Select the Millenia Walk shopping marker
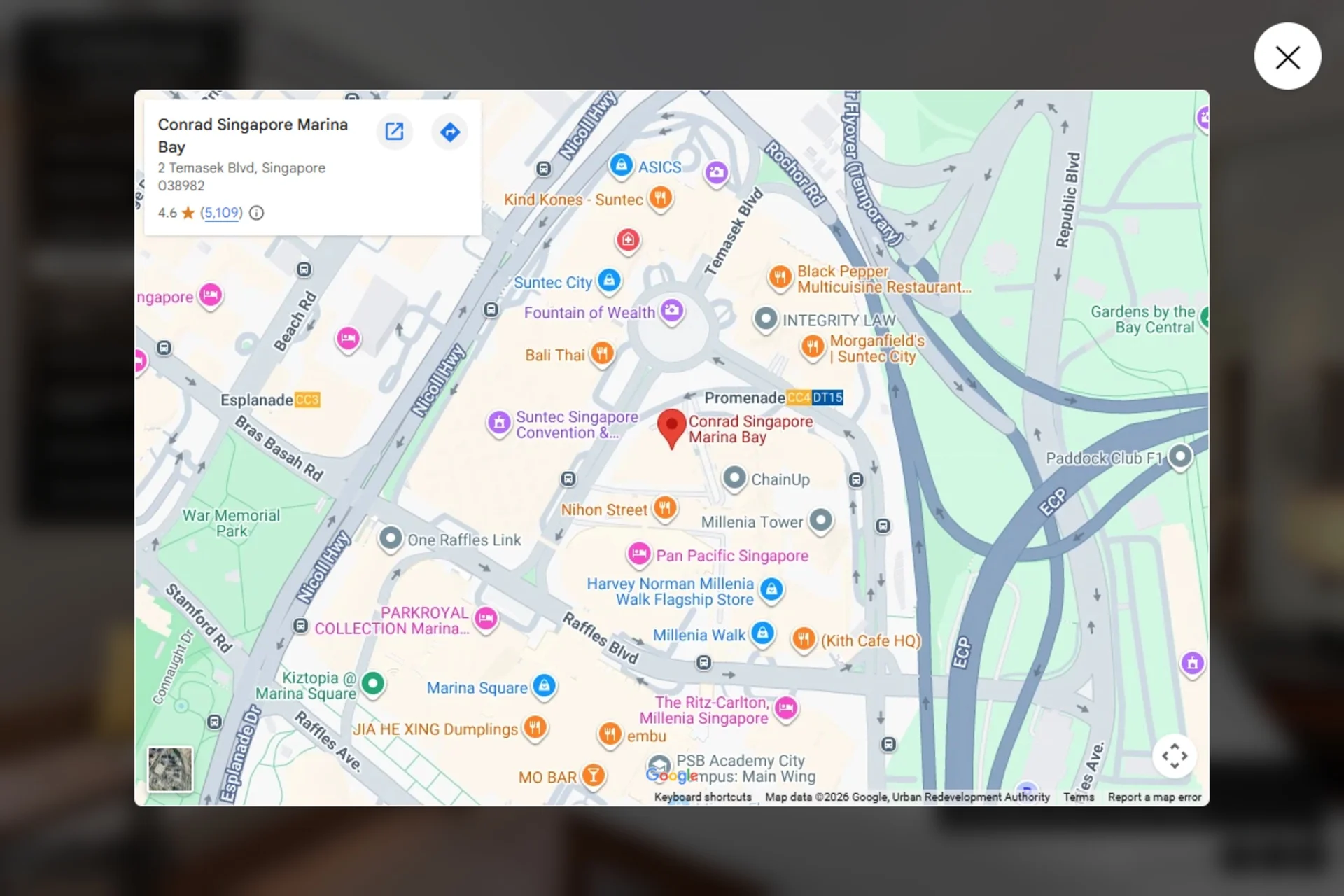Screen dimensions: 1344x896 [x=763, y=633]
